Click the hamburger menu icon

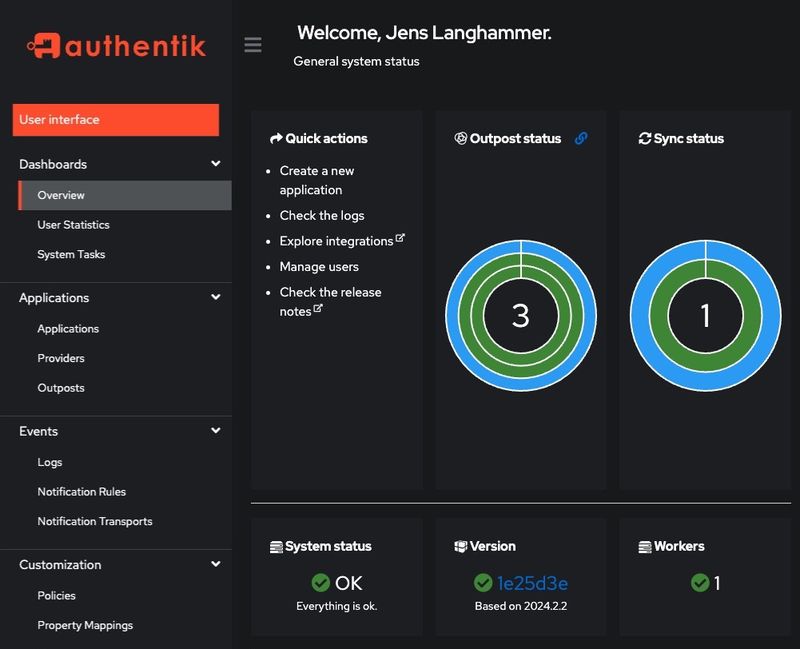[x=253, y=44]
